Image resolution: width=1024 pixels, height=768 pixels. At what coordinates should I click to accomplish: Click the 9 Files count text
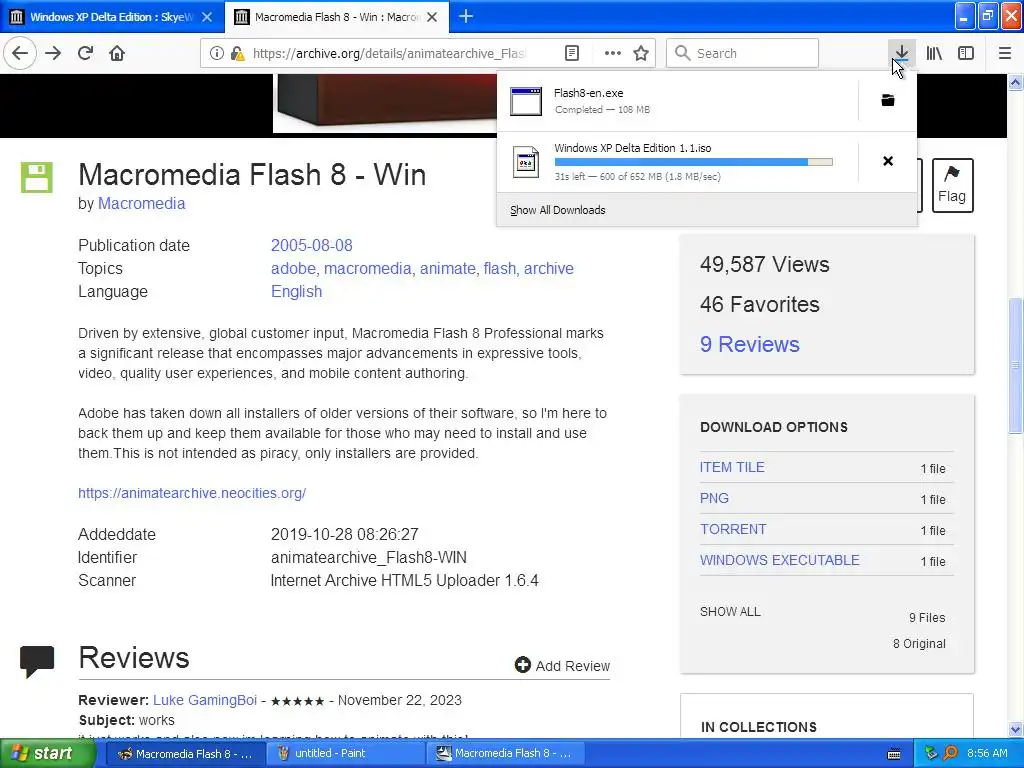(927, 618)
